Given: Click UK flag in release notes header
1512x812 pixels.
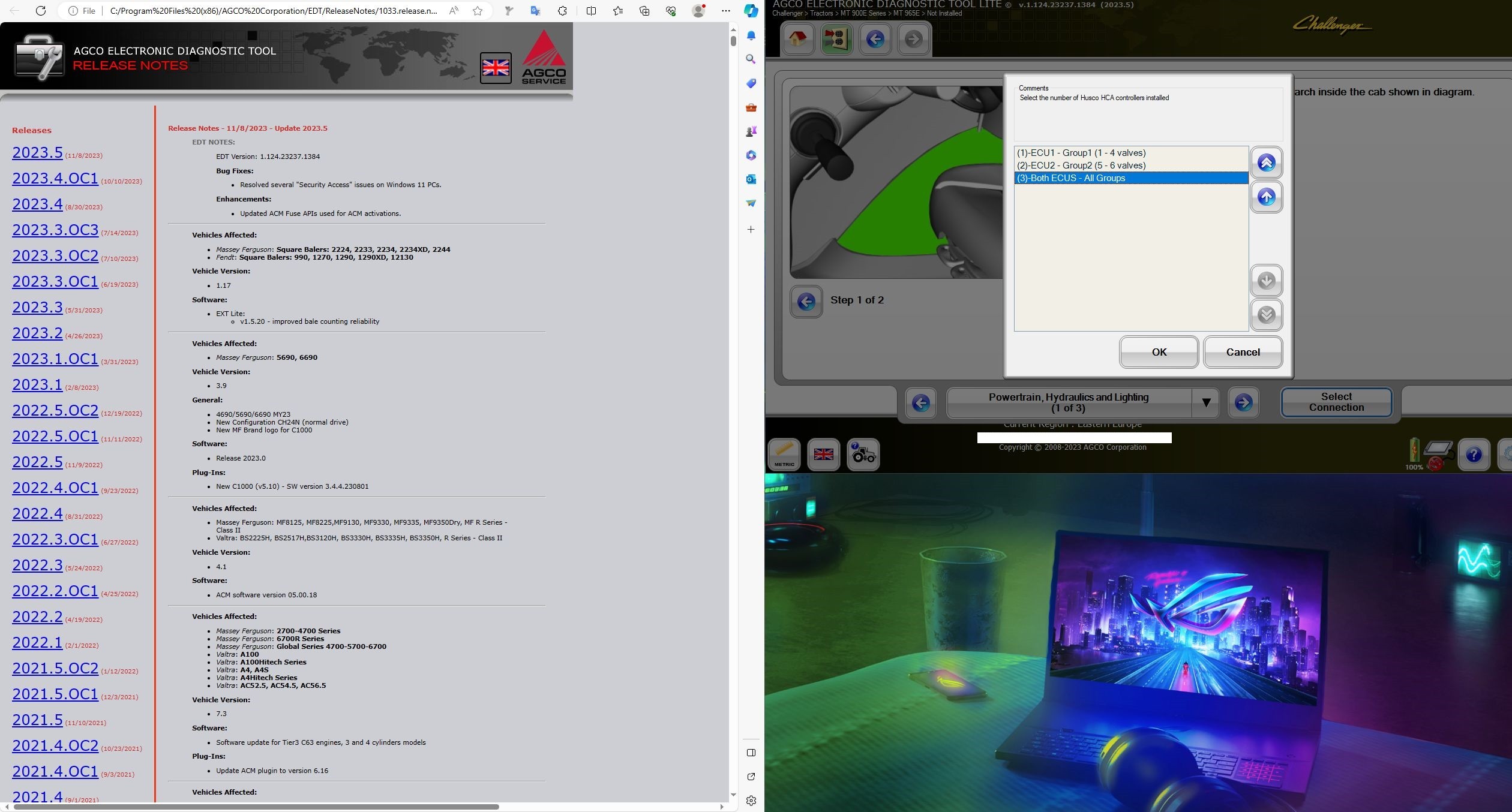Looking at the screenshot, I should tap(496, 68).
